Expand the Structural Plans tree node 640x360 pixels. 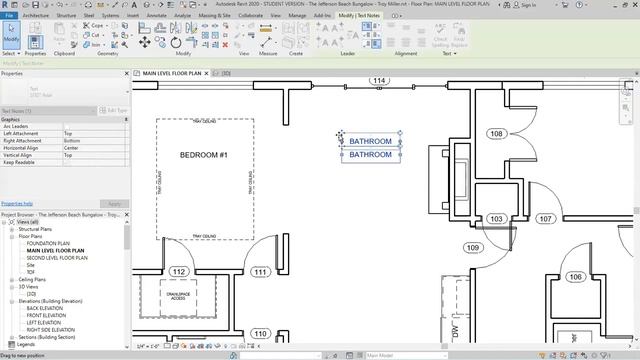pos(12,229)
